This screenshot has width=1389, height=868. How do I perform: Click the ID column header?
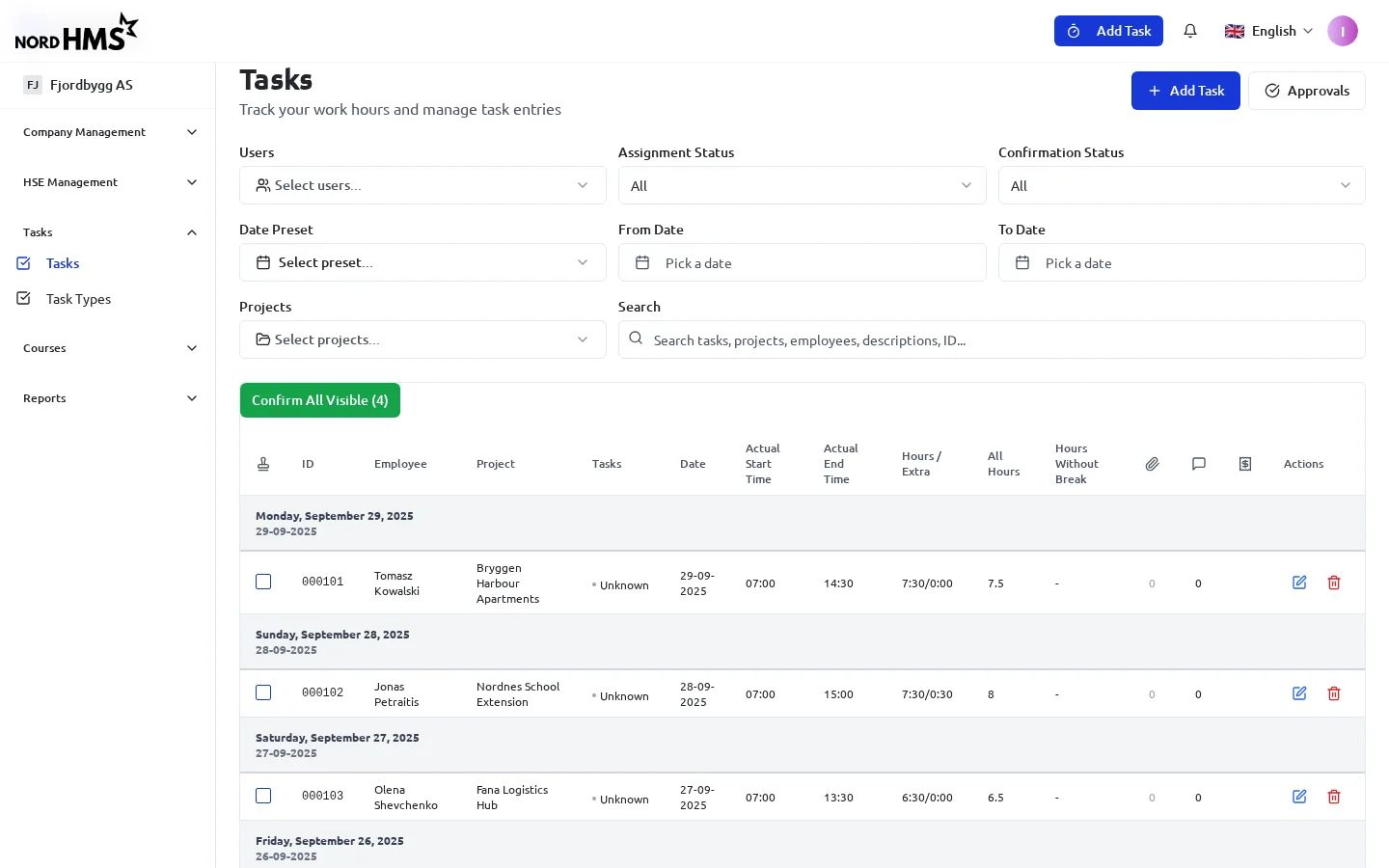click(x=308, y=464)
